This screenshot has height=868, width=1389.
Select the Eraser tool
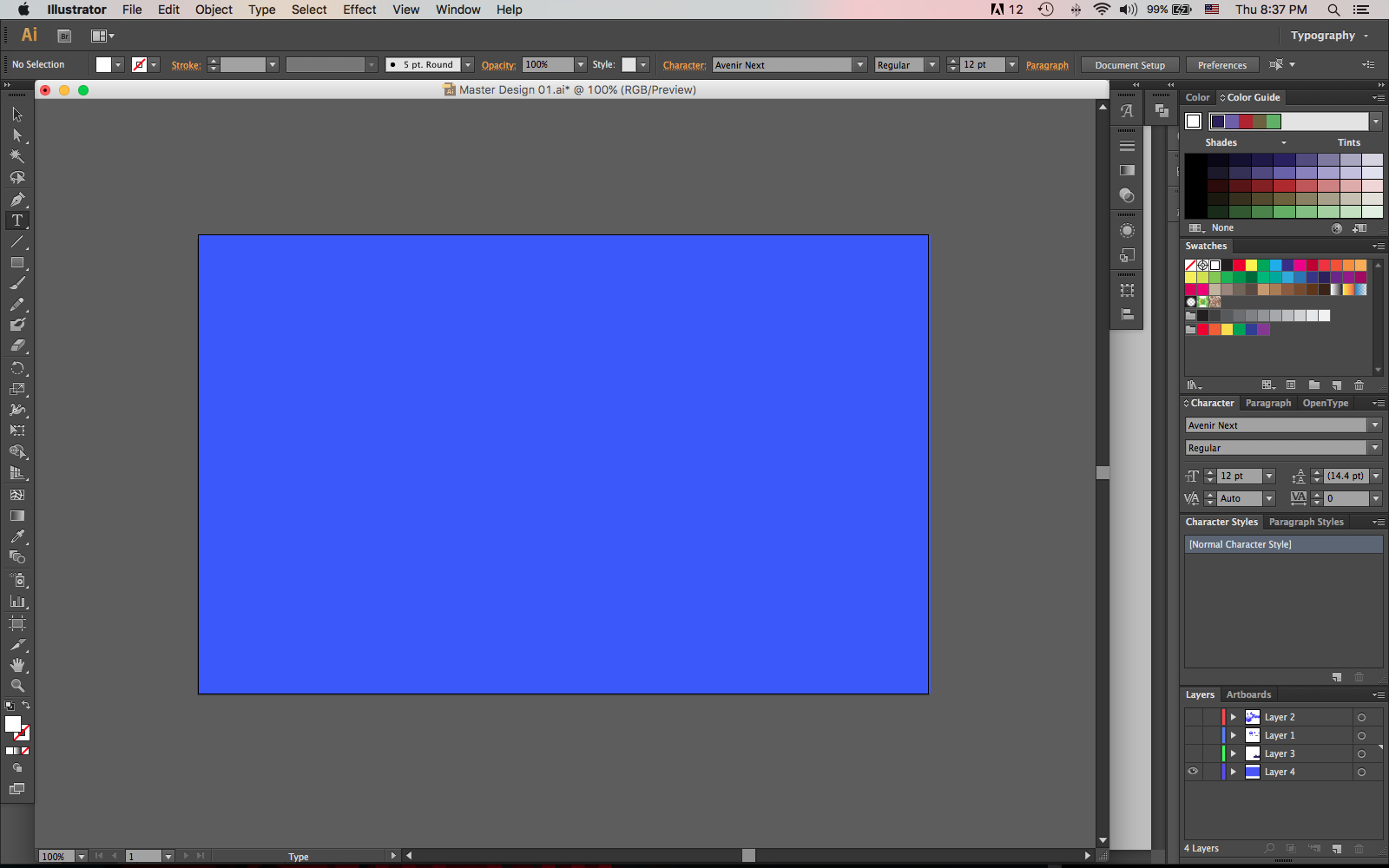pos(16,345)
